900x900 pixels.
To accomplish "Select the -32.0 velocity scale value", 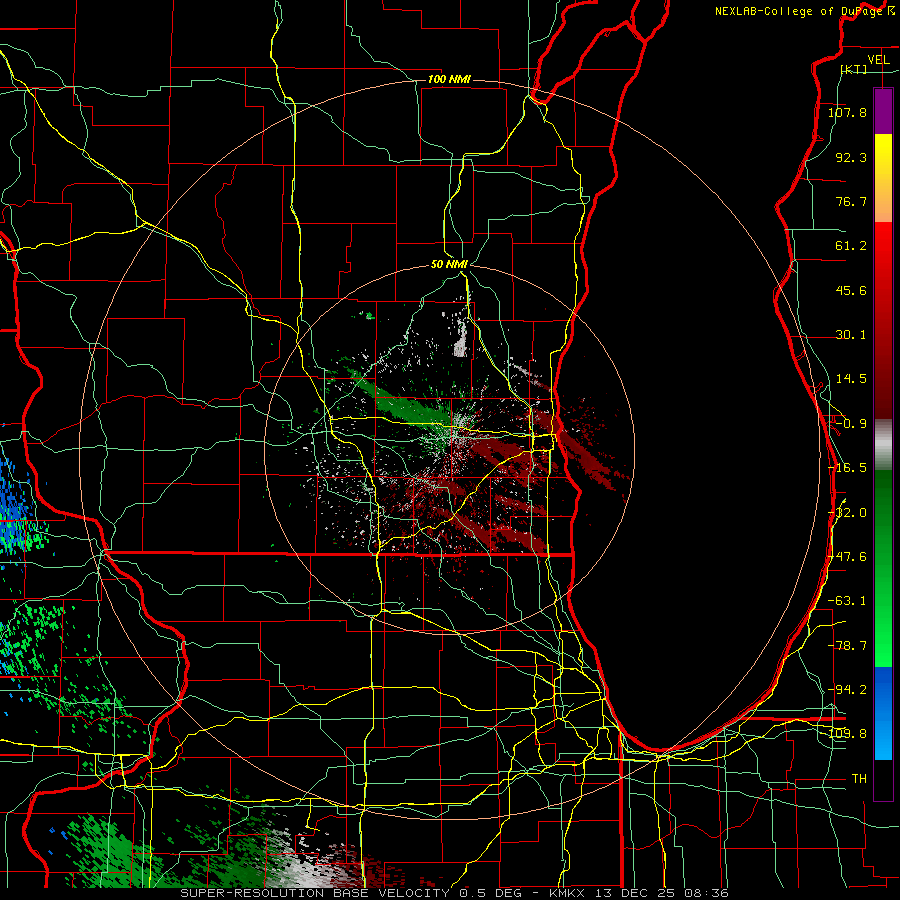I will click(847, 512).
